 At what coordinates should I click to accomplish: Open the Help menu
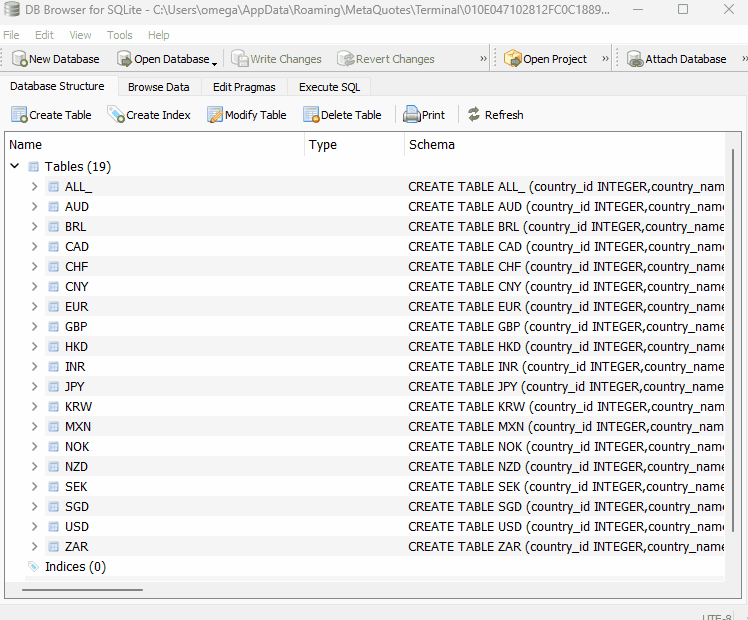[158, 35]
